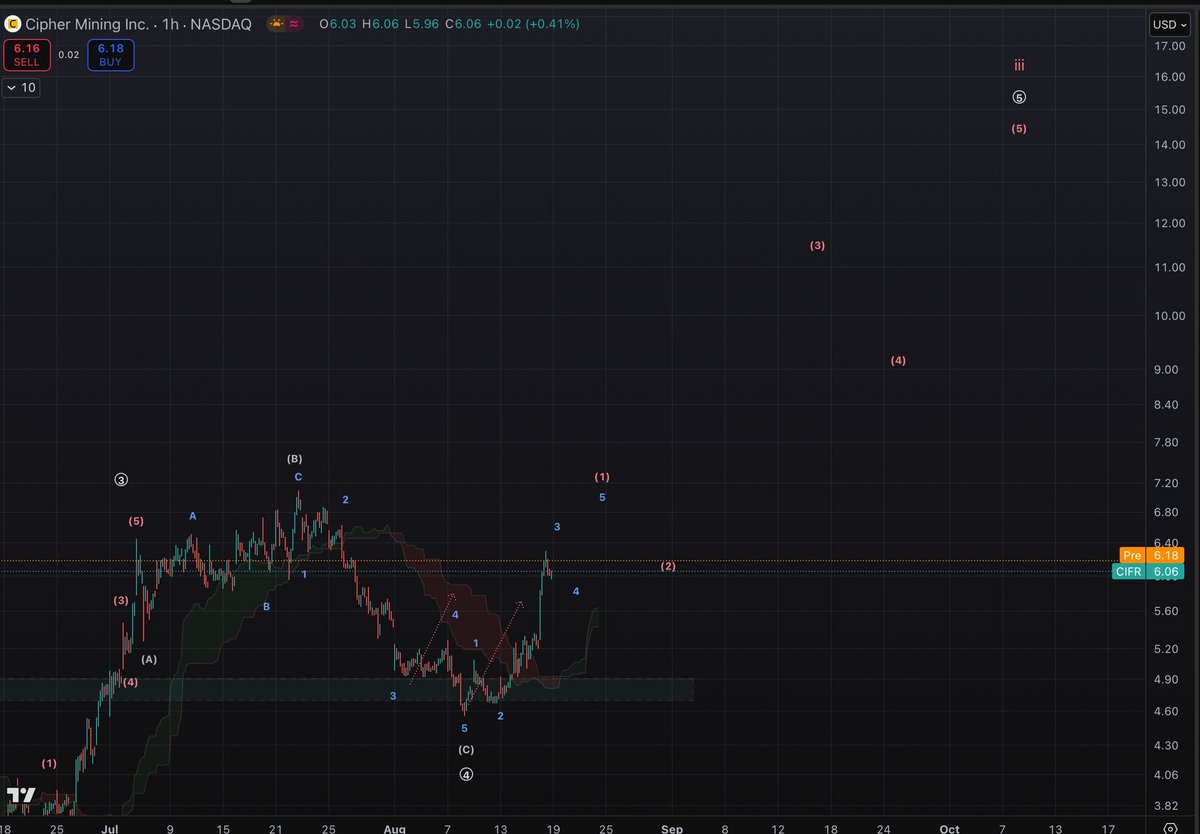Click the 0.02 spread value
1200x834 pixels.
(68, 55)
